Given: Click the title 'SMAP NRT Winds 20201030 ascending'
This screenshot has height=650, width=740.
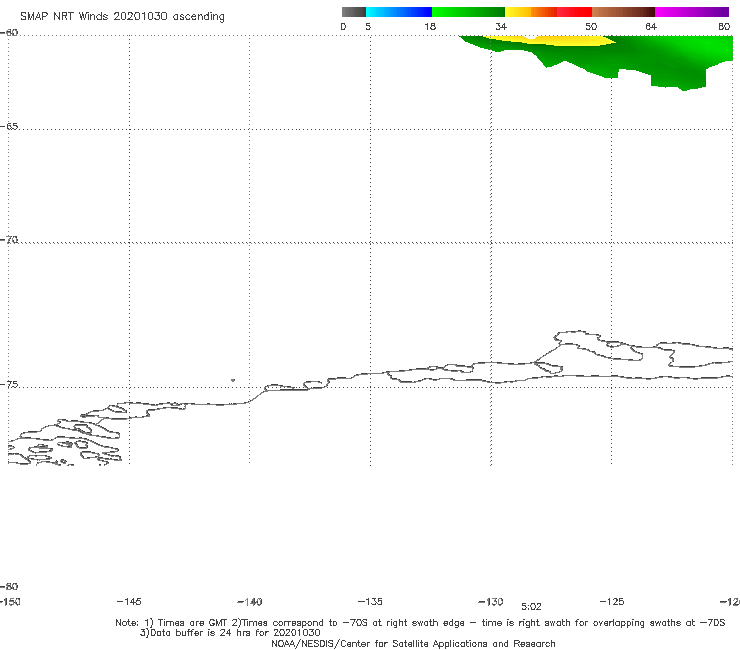Looking at the screenshot, I should (x=122, y=16).
